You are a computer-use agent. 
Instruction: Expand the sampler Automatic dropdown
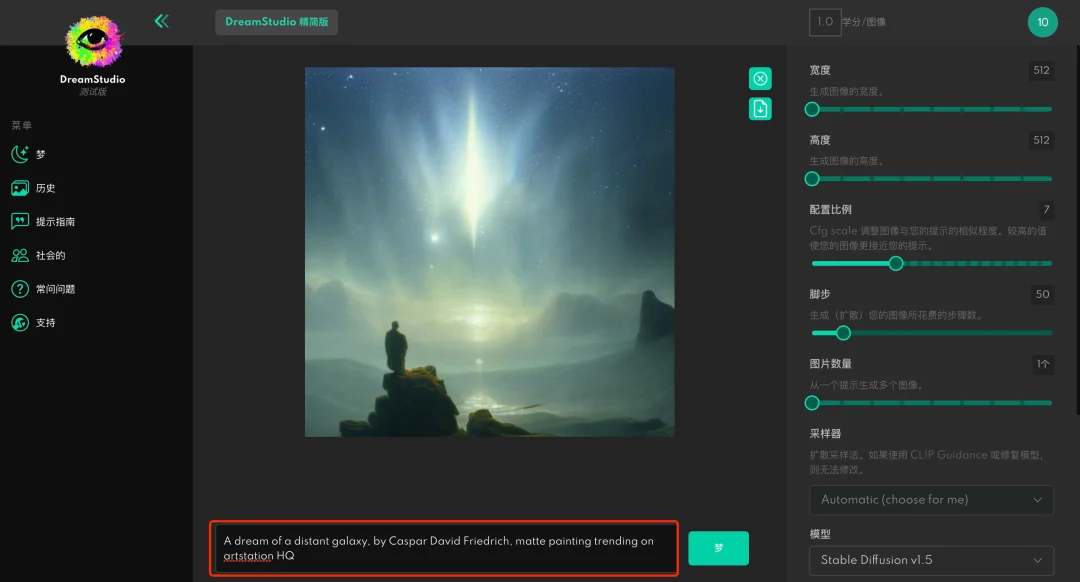tap(931, 500)
